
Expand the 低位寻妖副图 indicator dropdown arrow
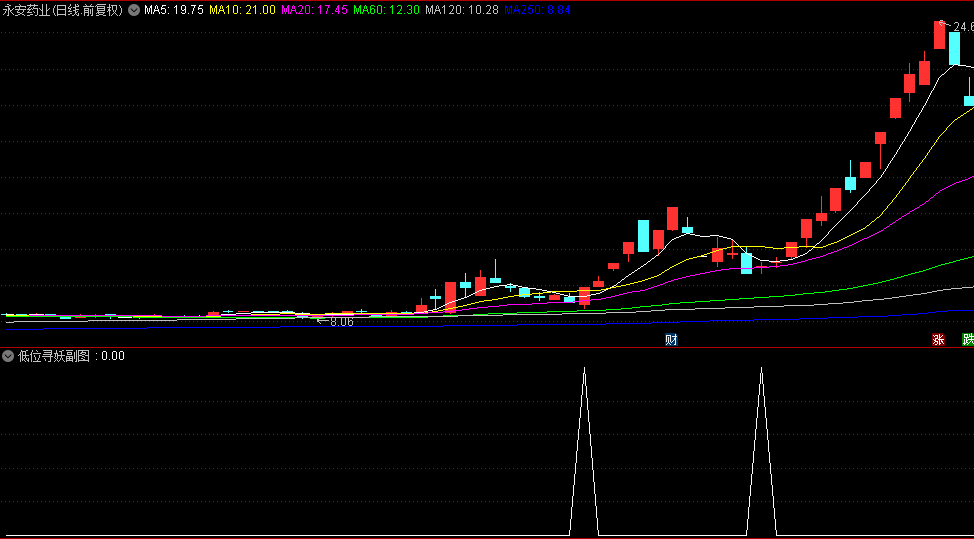(9, 356)
